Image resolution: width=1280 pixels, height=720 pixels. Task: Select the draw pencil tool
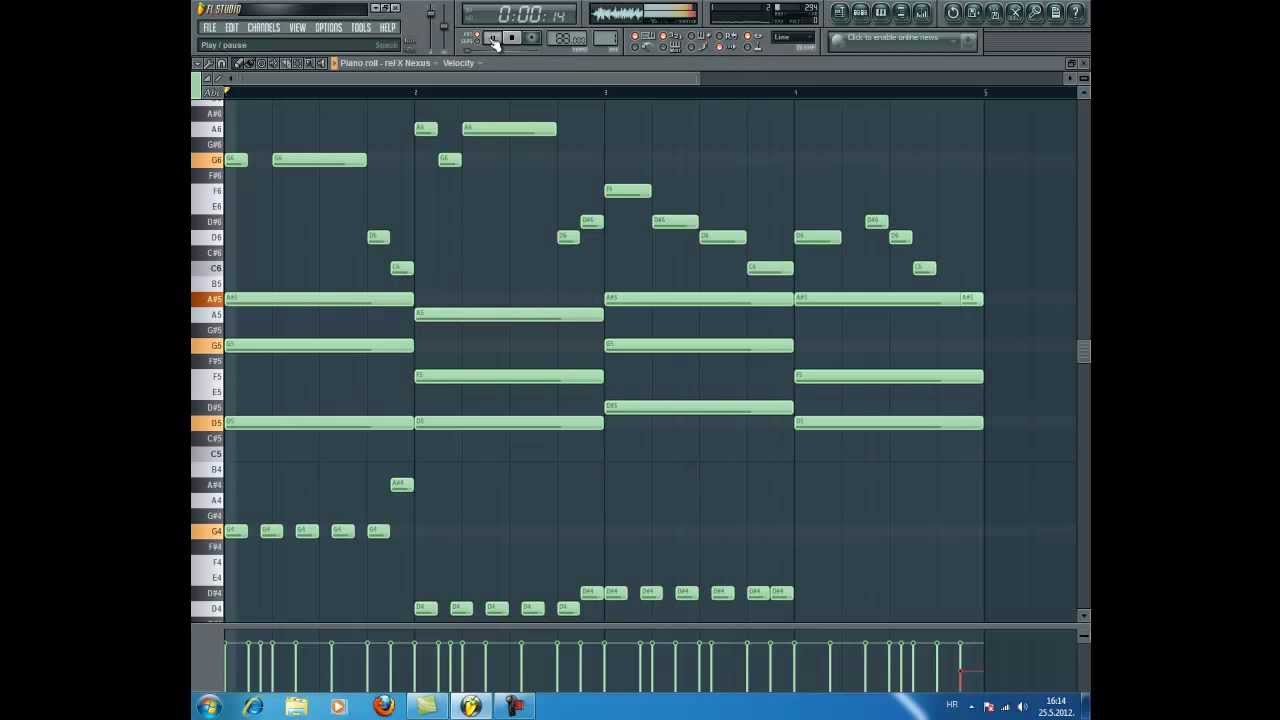click(238, 63)
